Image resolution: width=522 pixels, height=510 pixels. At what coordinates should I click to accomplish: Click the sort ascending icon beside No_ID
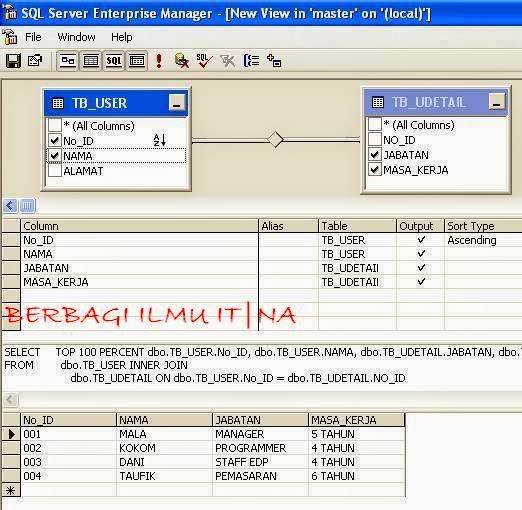point(160,140)
